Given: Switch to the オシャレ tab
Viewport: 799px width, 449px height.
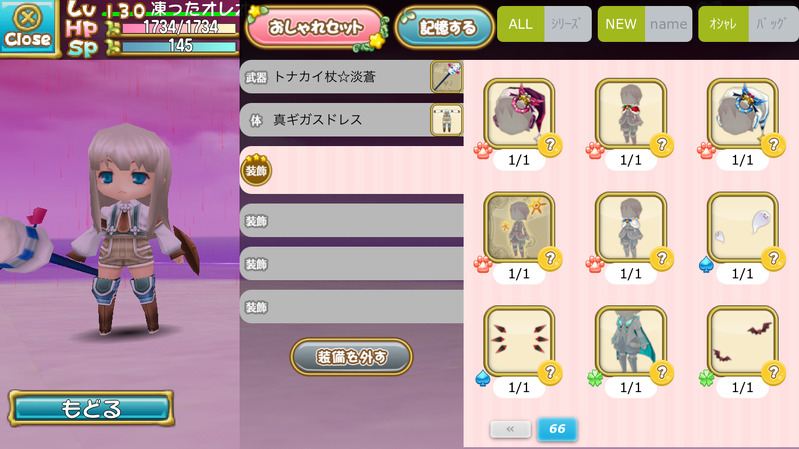Looking at the screenshot, I should click(x=723, y=24).
